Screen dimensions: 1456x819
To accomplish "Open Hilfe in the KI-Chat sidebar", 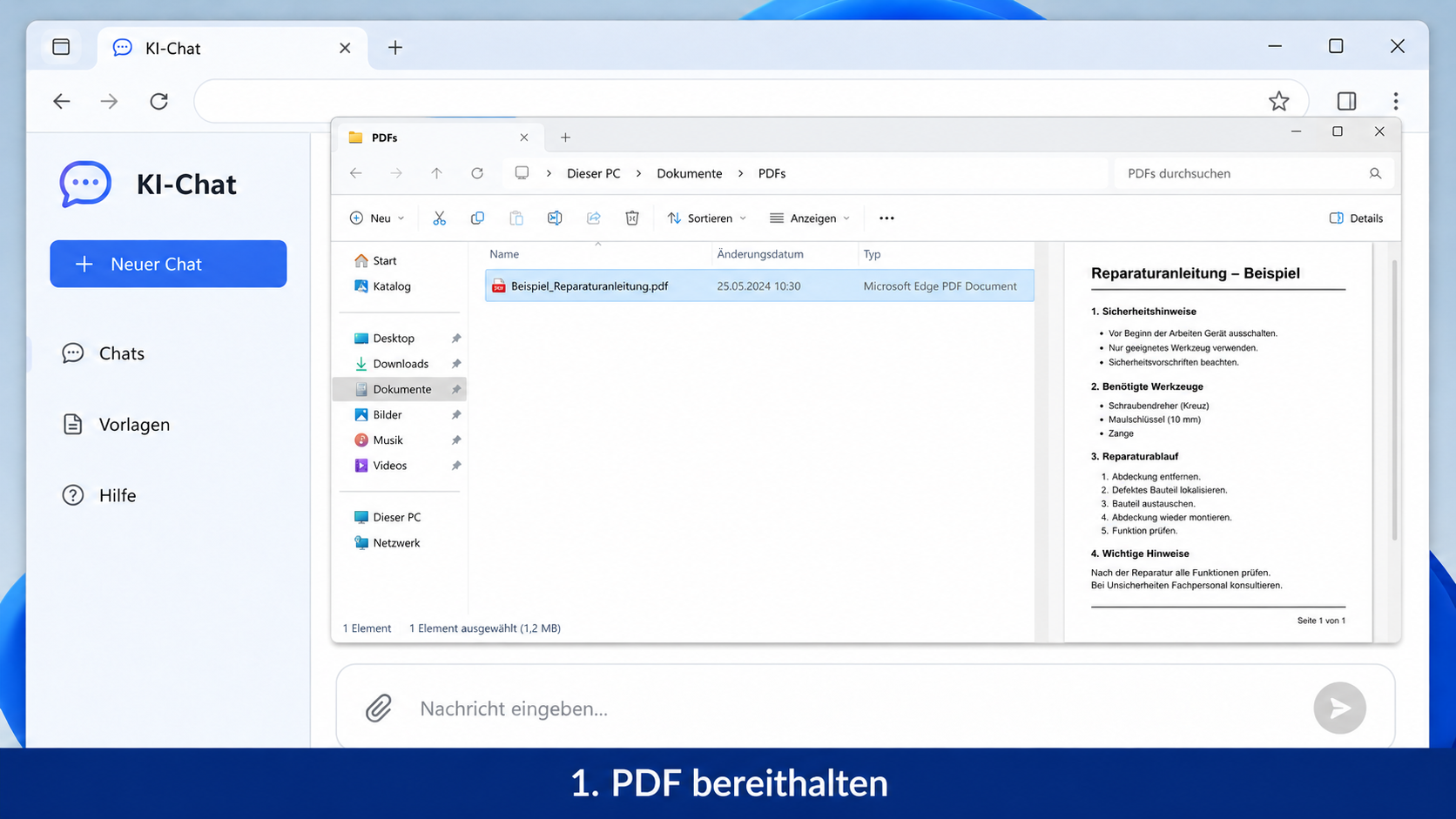I will [99, 495].
